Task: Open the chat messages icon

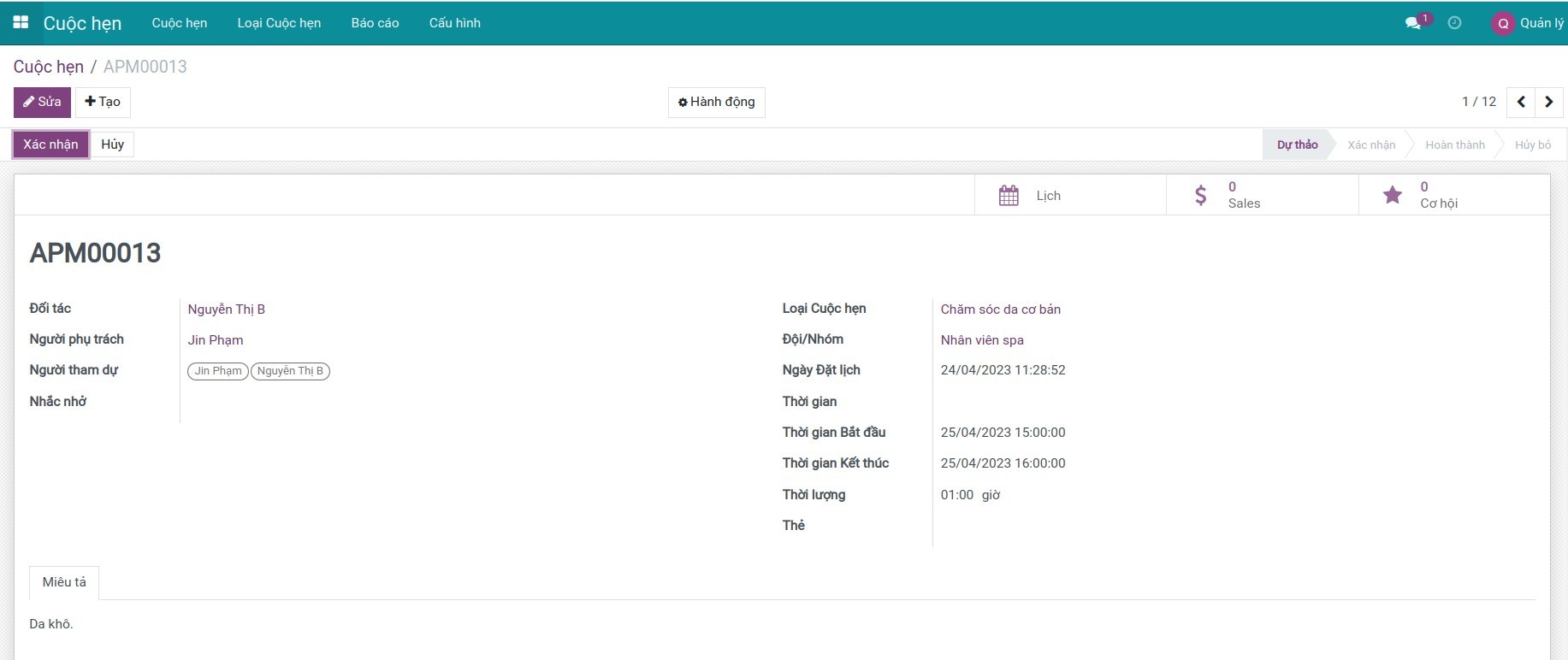Action: click(1413, 23)
